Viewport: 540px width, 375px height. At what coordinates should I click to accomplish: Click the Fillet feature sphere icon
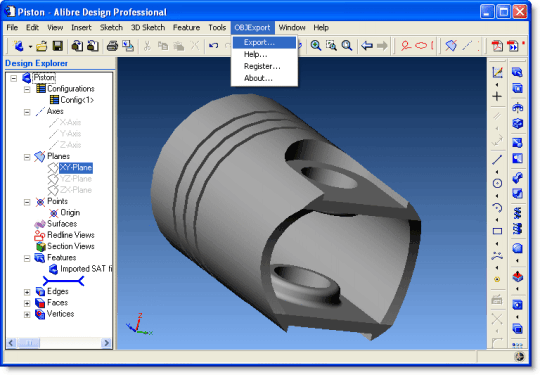[517, 248]
